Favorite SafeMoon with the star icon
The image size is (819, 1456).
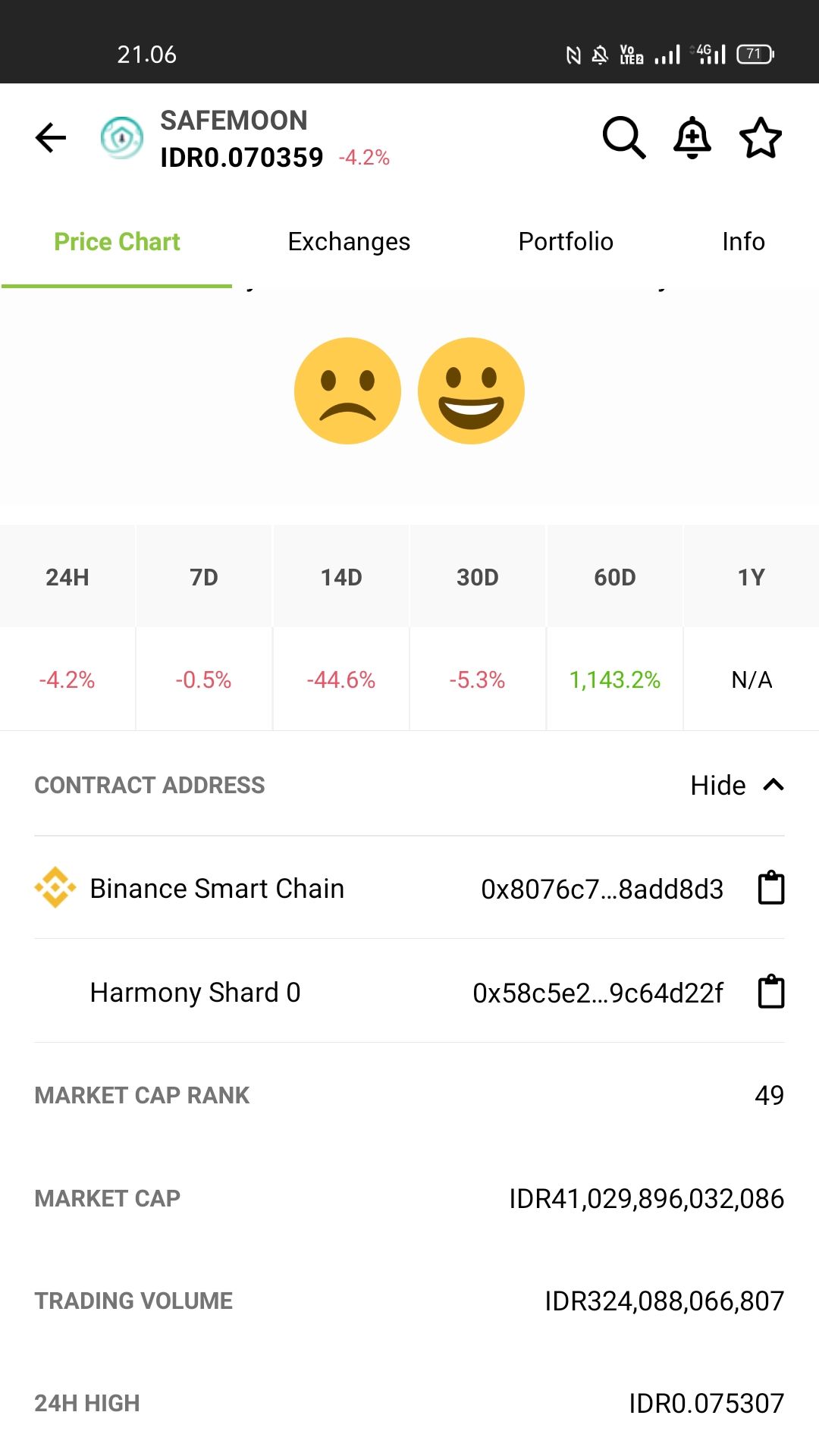click(x=761, y=138)
